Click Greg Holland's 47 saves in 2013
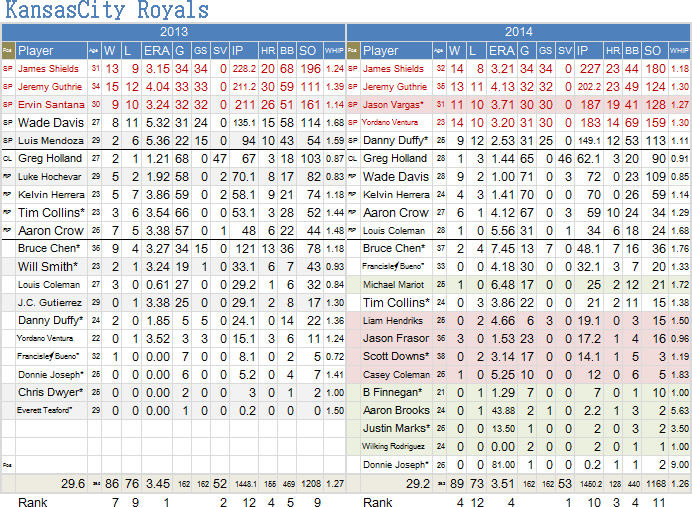Viewport: 692px width, 507px height. click(x=220, y=158)
